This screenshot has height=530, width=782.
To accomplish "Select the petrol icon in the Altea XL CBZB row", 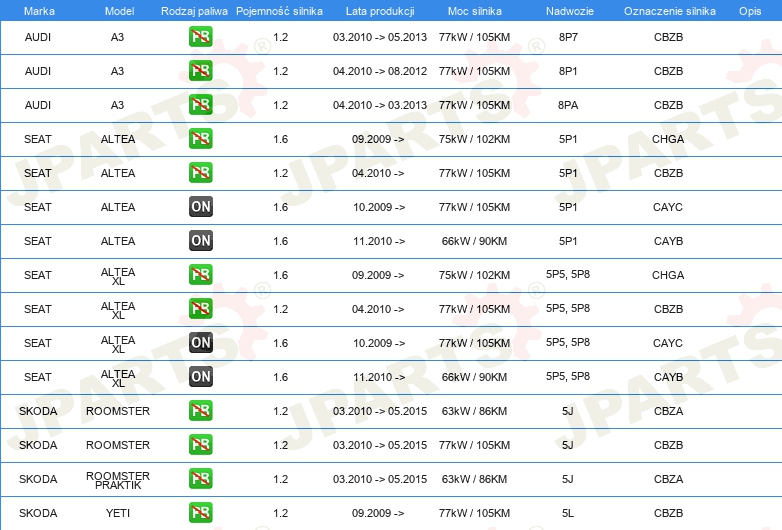I will [x=200, y=309].
